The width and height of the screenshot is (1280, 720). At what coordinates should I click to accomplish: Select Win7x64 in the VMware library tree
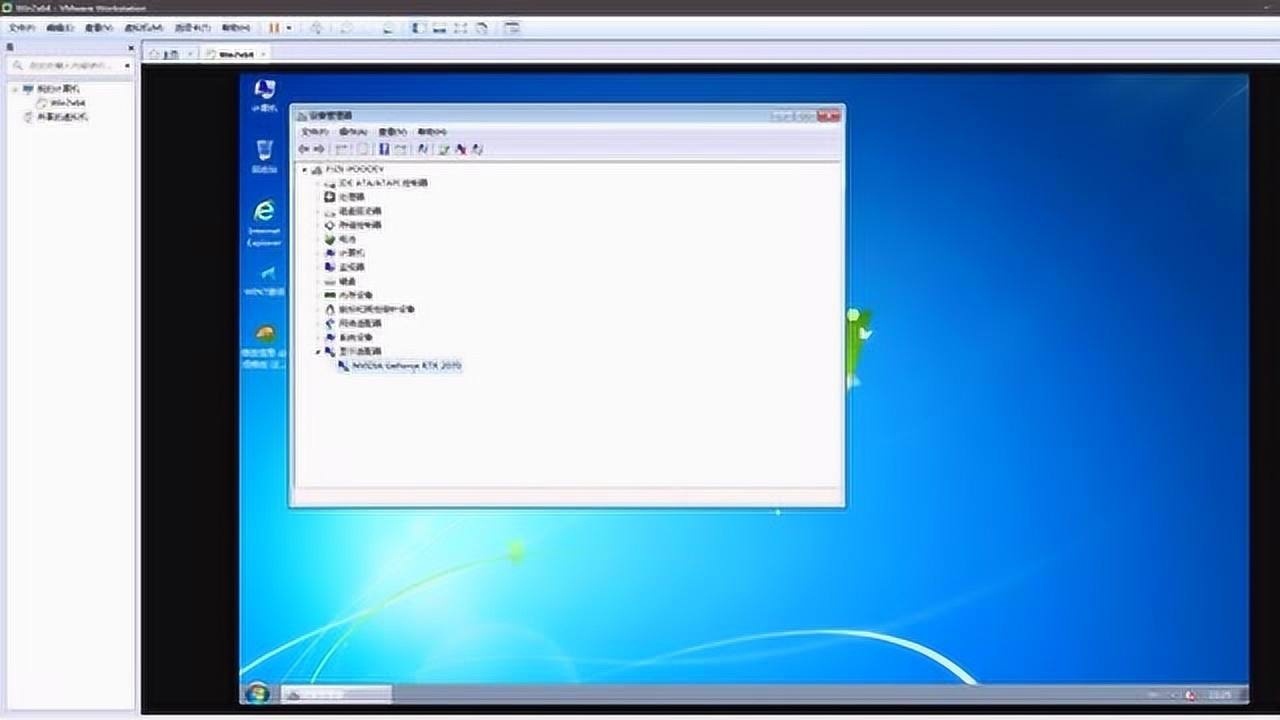click(68, 102)
